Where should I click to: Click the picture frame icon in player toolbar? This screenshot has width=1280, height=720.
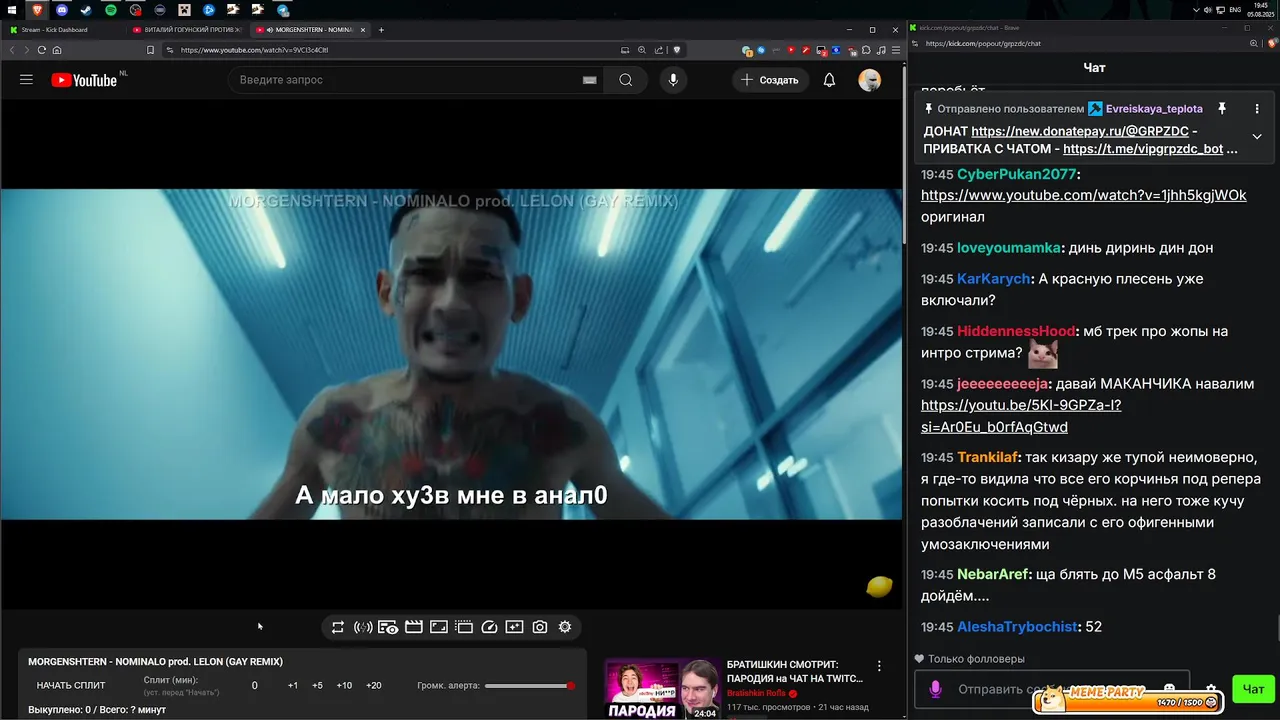point(439,627)
